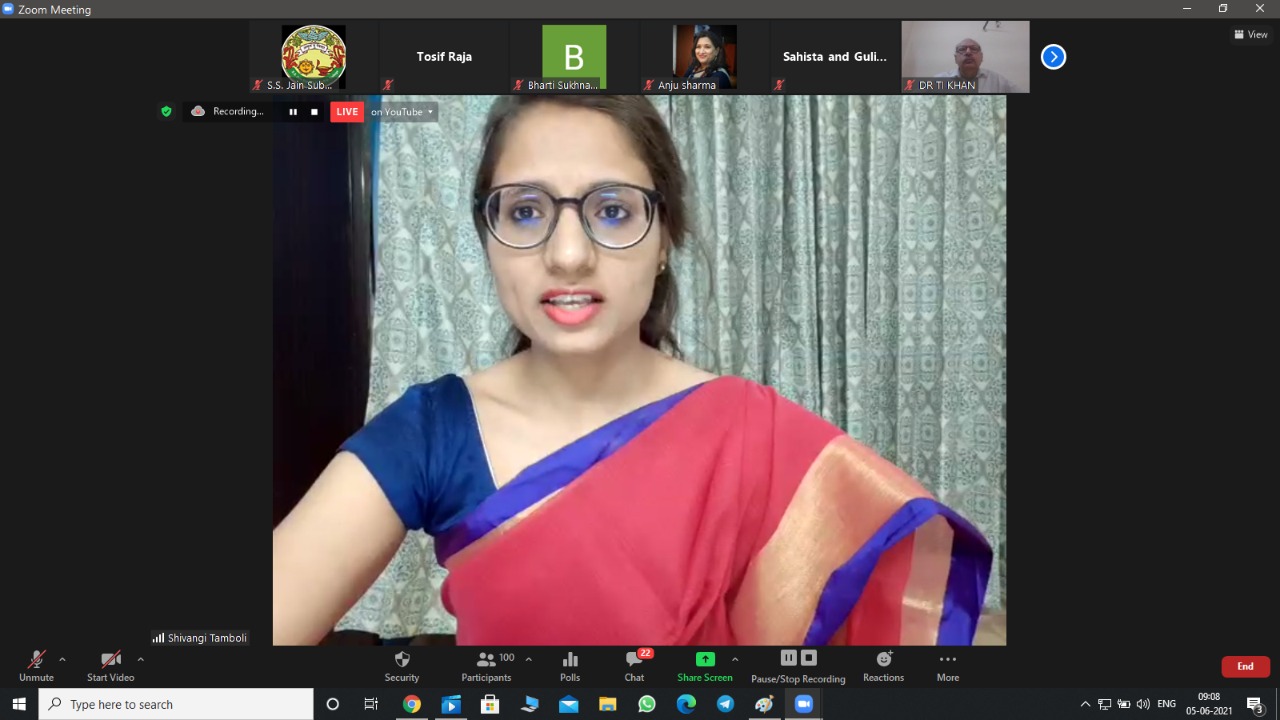1280x720 pixels.
Task: Select the DR TI KHAN video thumbnail
Action: (965, 58)
